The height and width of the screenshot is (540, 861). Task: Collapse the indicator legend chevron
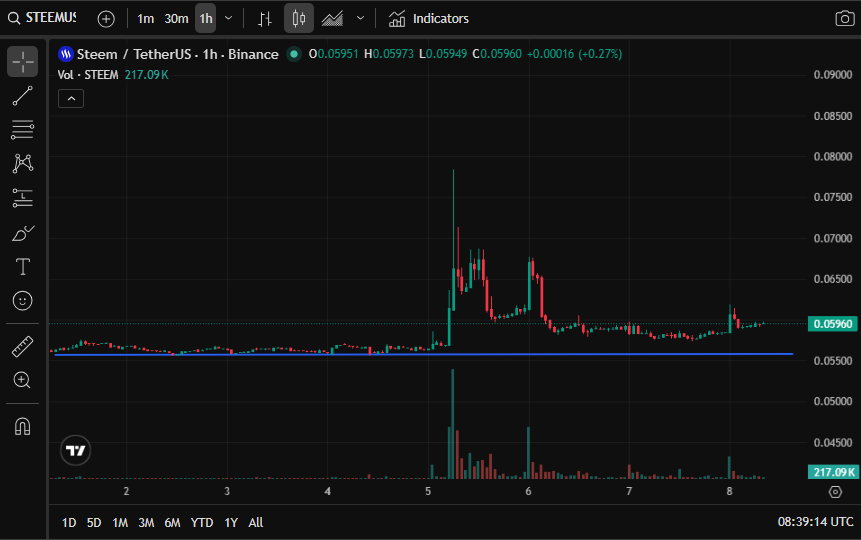click(71, 99)
